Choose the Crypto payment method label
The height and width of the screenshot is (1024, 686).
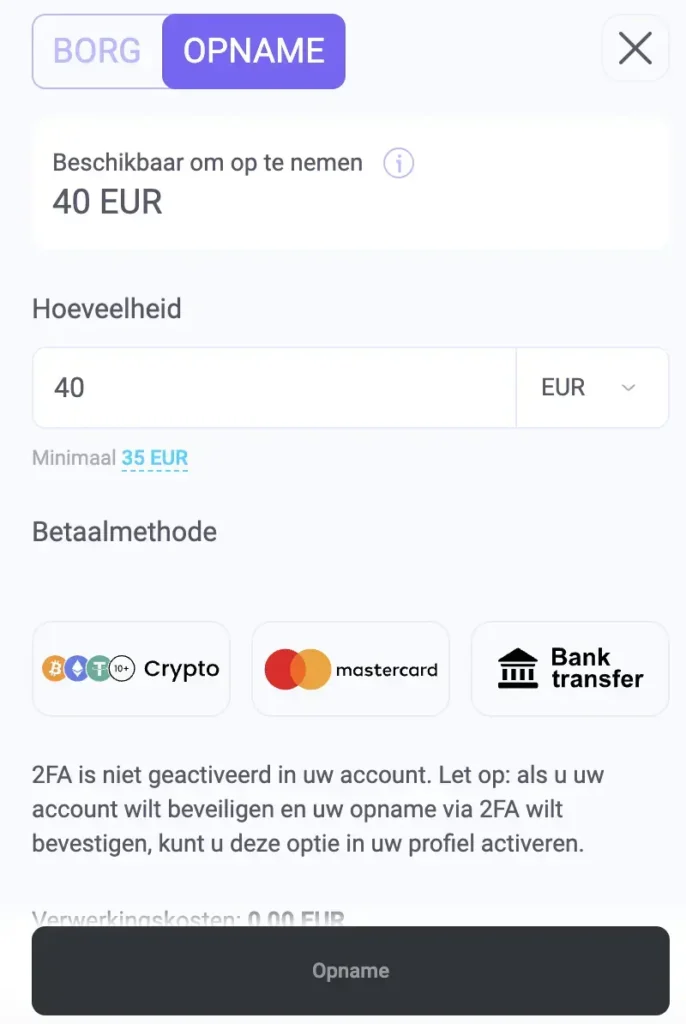point(181,669)
